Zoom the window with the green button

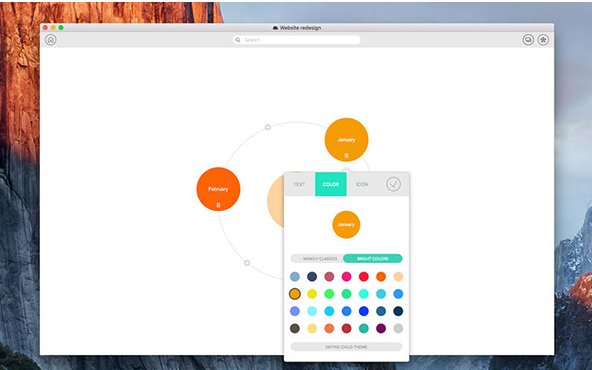coord(61,28)
